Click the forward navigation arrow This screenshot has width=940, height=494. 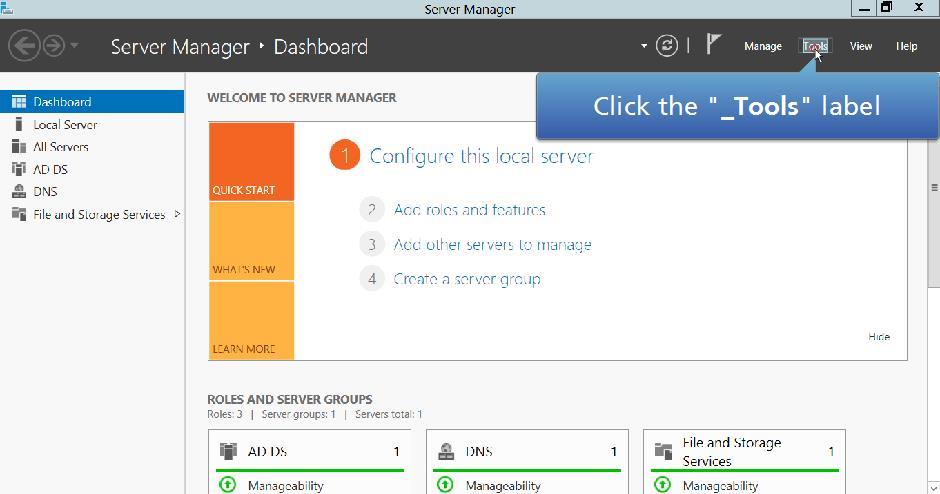53,46
